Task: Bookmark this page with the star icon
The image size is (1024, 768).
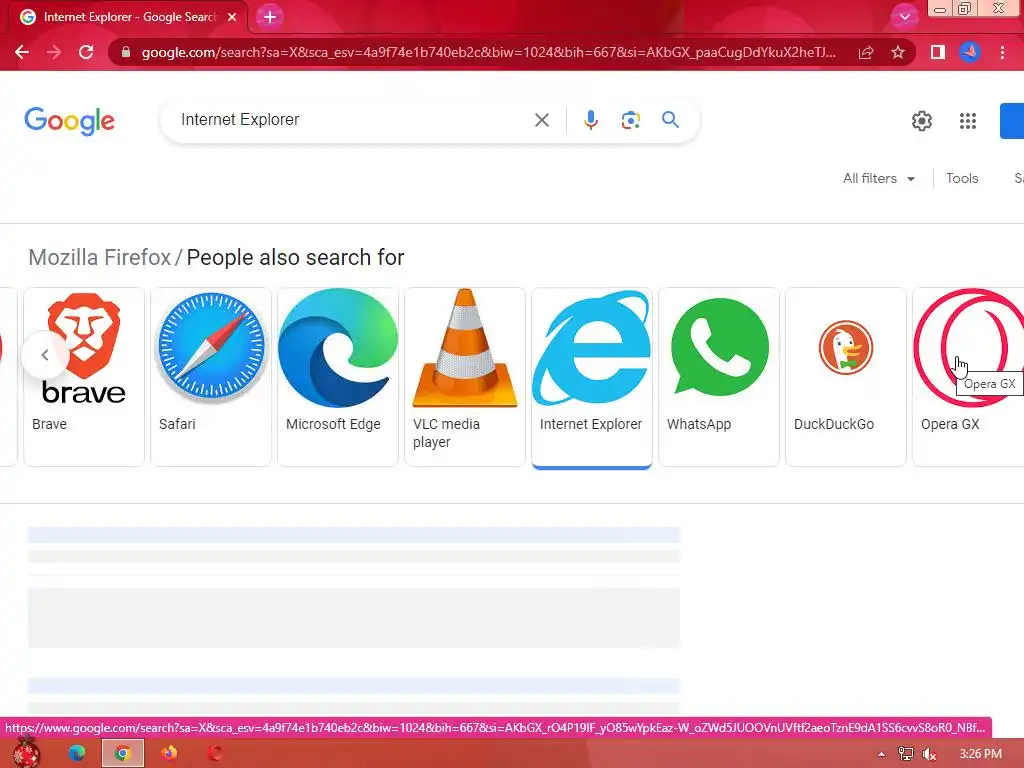Action: [898, 52]
